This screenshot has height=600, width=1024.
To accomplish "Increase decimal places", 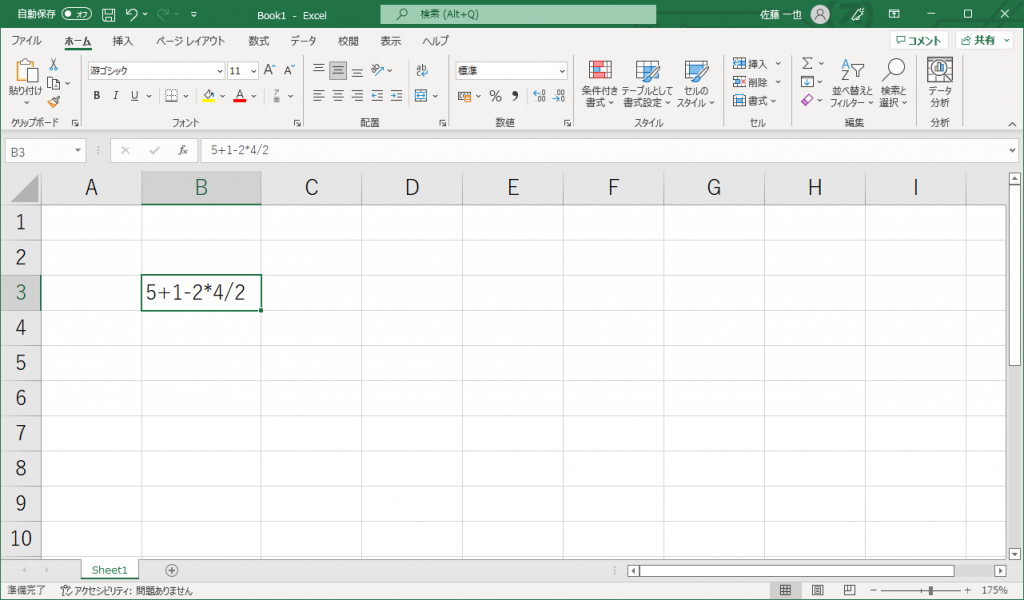I will [x=539, y=97].
